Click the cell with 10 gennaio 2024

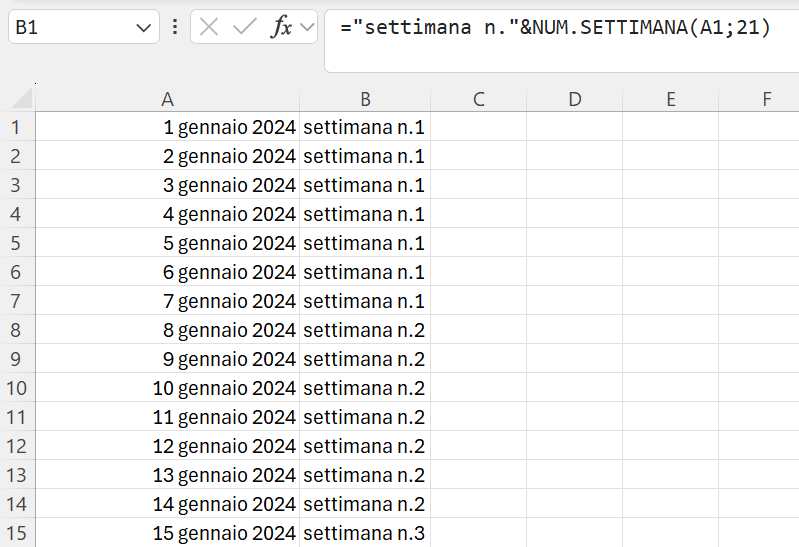[x=167, y=388]
